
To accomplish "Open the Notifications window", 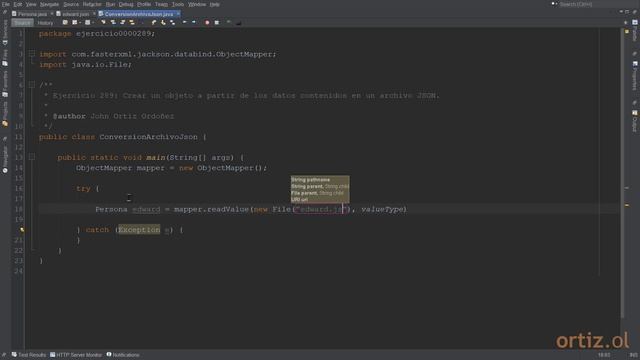I will tap(123, 355).
